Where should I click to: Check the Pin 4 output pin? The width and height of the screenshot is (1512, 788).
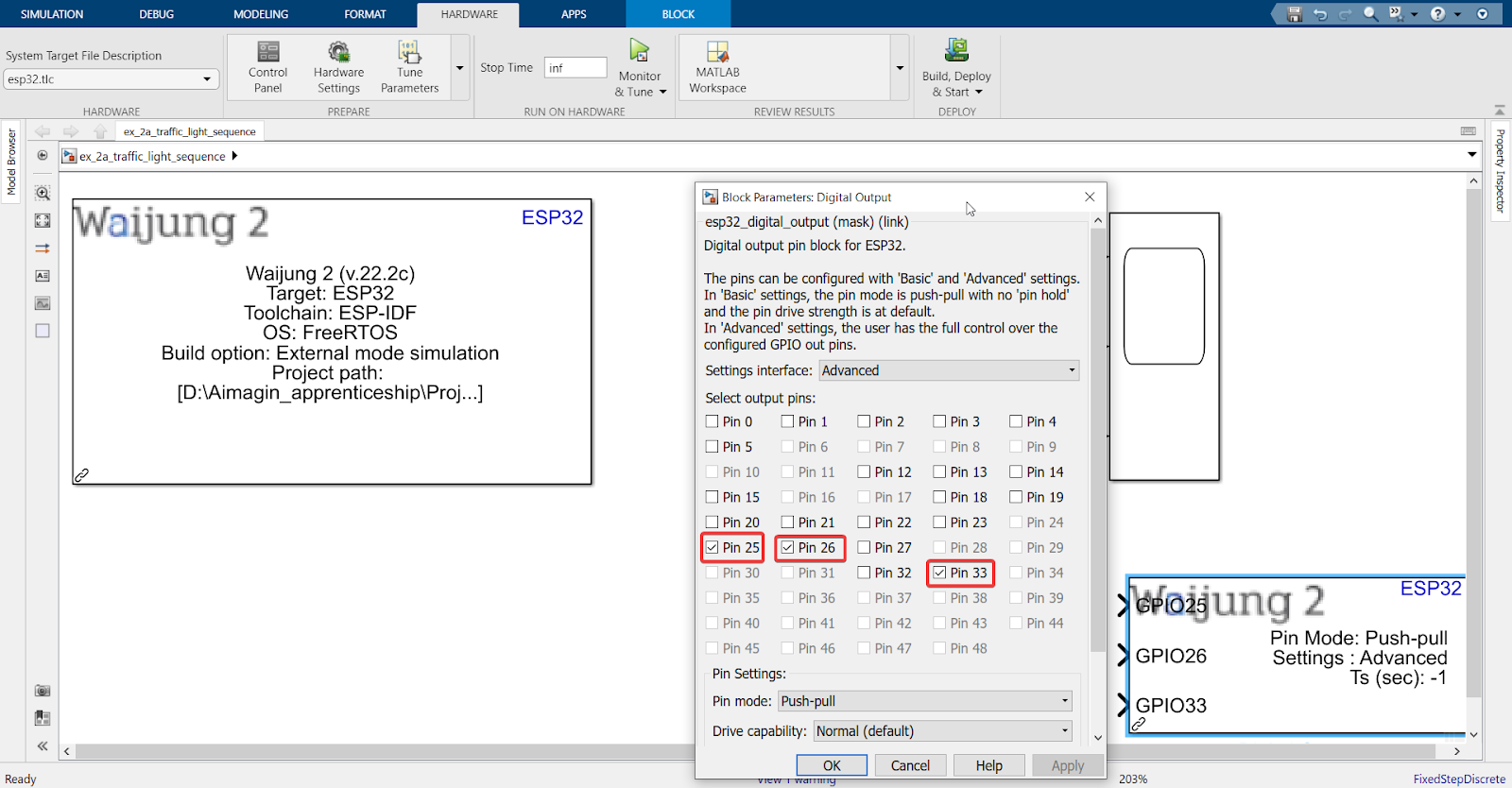(1016, 421)
